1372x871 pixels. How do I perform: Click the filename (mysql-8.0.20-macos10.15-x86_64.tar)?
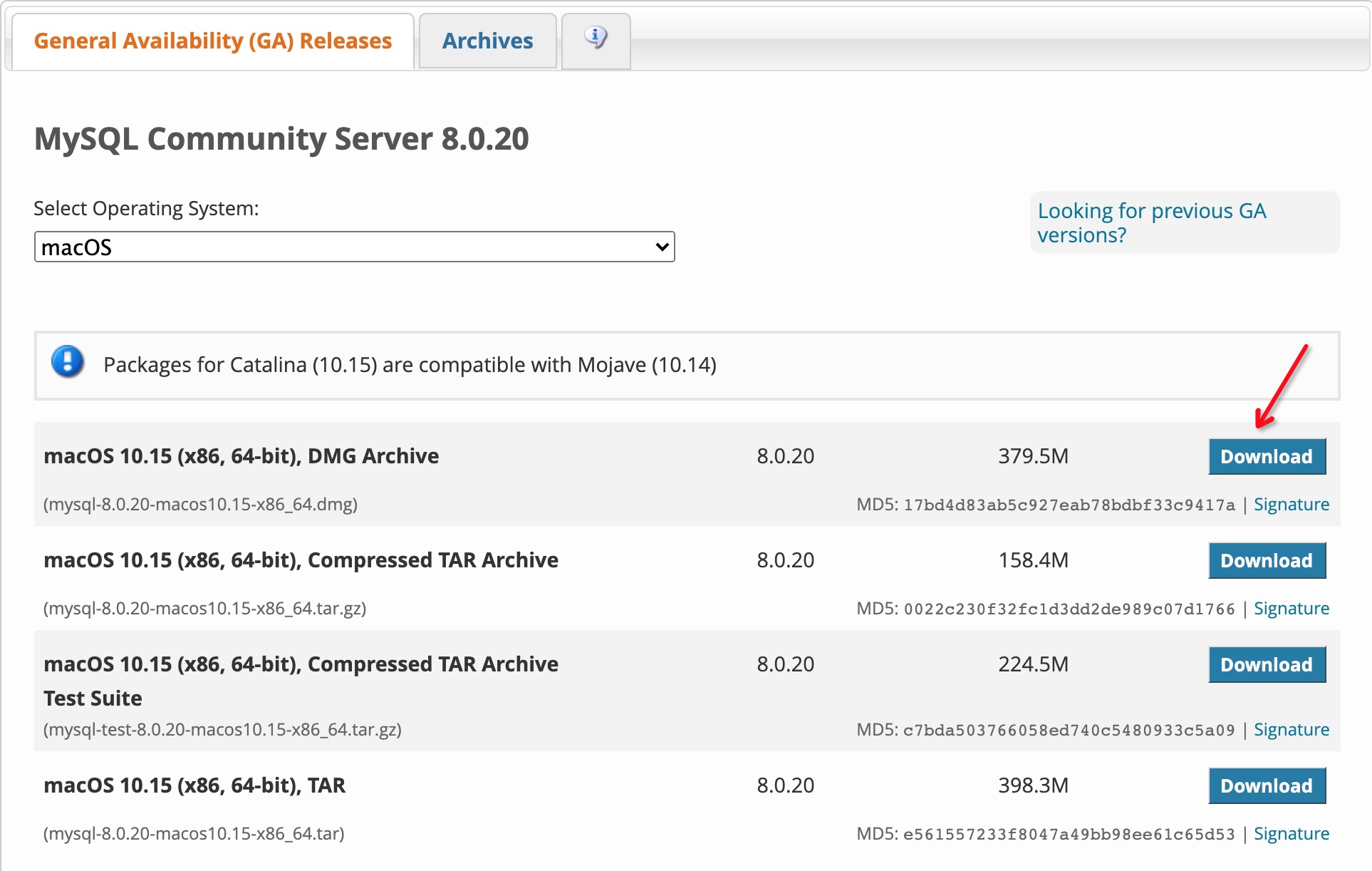194,834
